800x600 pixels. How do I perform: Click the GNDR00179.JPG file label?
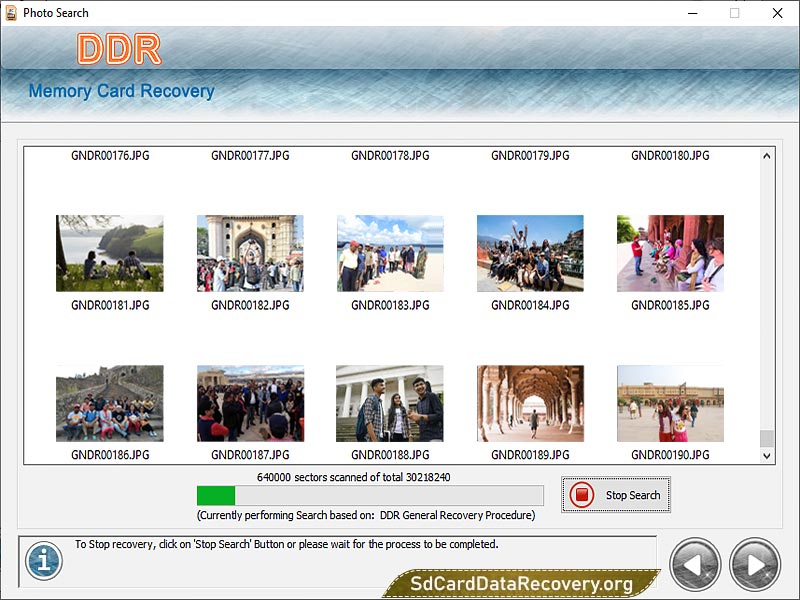click(x=529, y=156)
